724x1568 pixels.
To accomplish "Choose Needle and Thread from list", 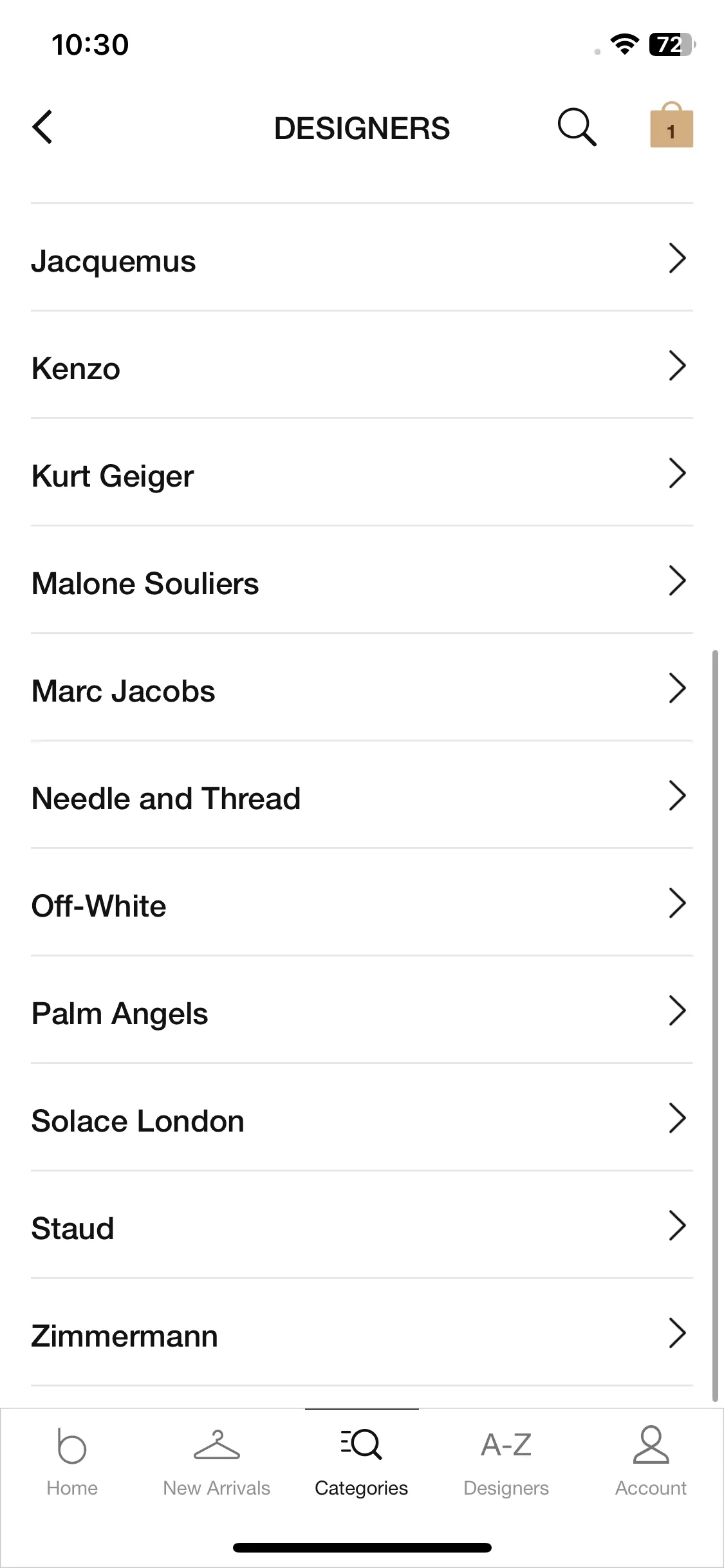I will (362, 795).
